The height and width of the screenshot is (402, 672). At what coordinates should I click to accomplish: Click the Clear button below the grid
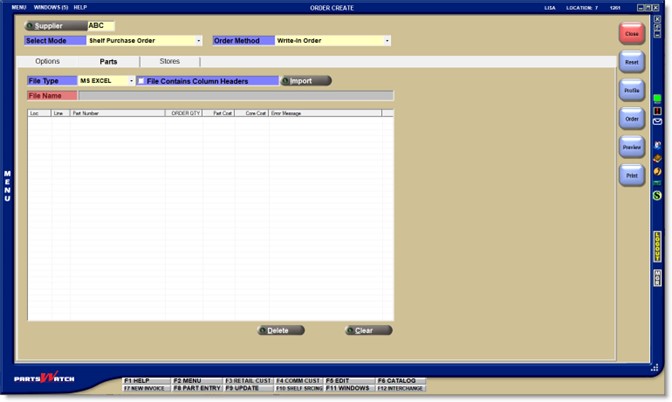tap(368, 330)
